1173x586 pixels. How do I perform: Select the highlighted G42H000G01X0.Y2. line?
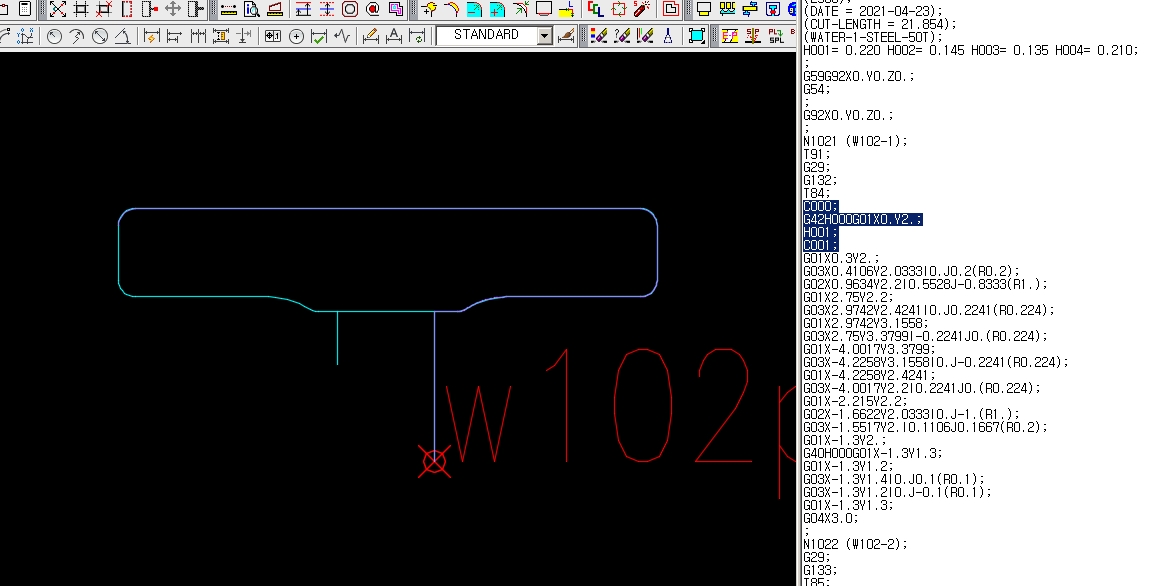point(863,219)
